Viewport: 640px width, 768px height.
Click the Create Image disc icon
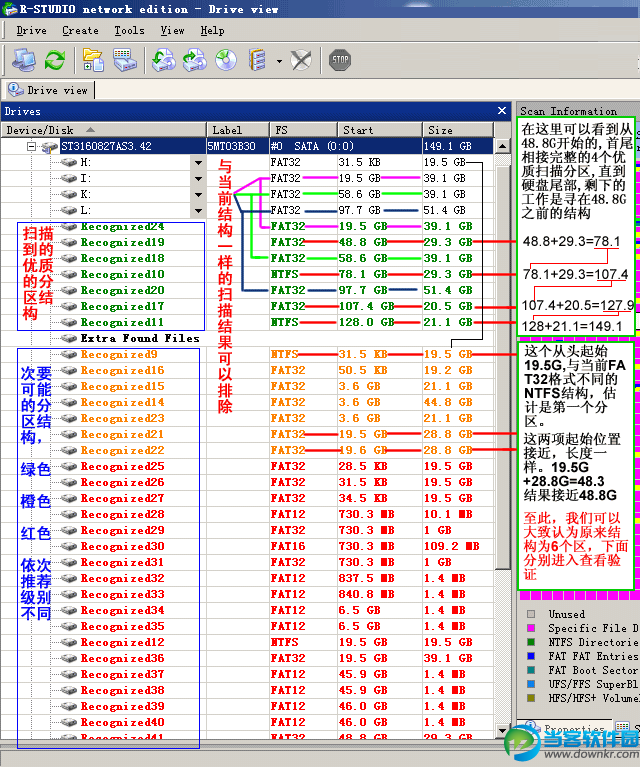pos(226,60)
